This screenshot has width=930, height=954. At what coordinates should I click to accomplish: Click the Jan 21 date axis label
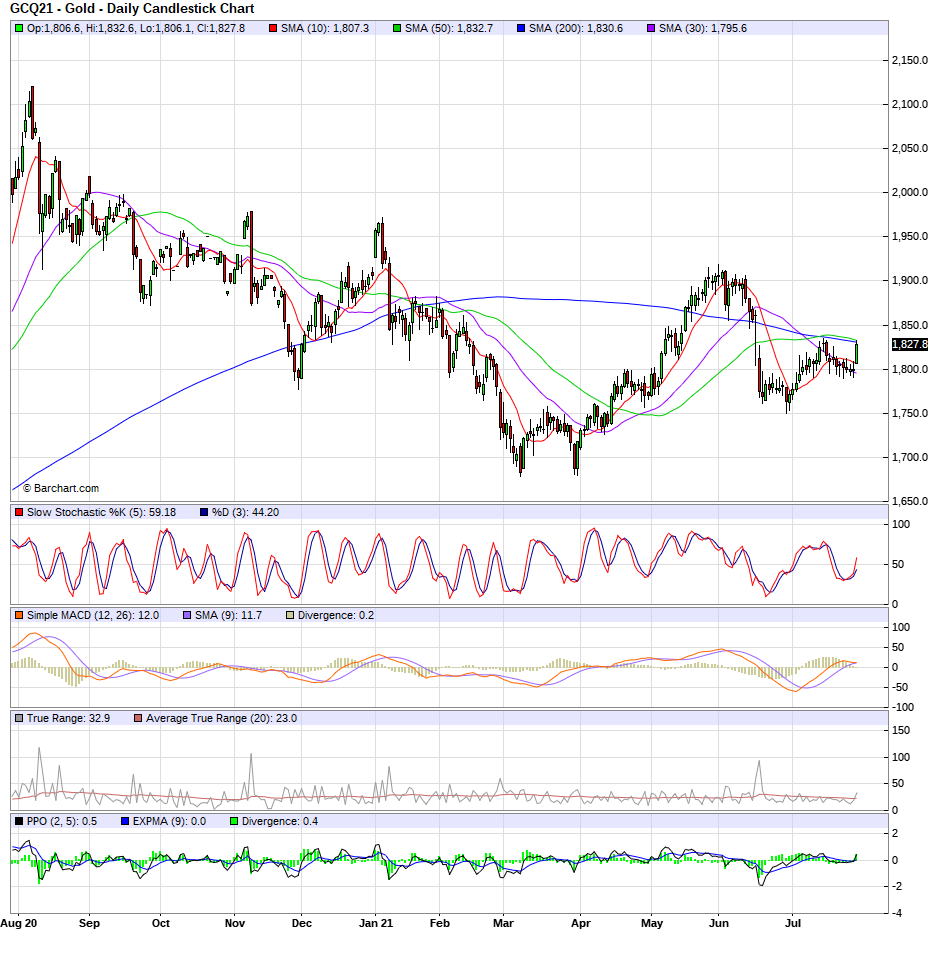pos(376,923)
